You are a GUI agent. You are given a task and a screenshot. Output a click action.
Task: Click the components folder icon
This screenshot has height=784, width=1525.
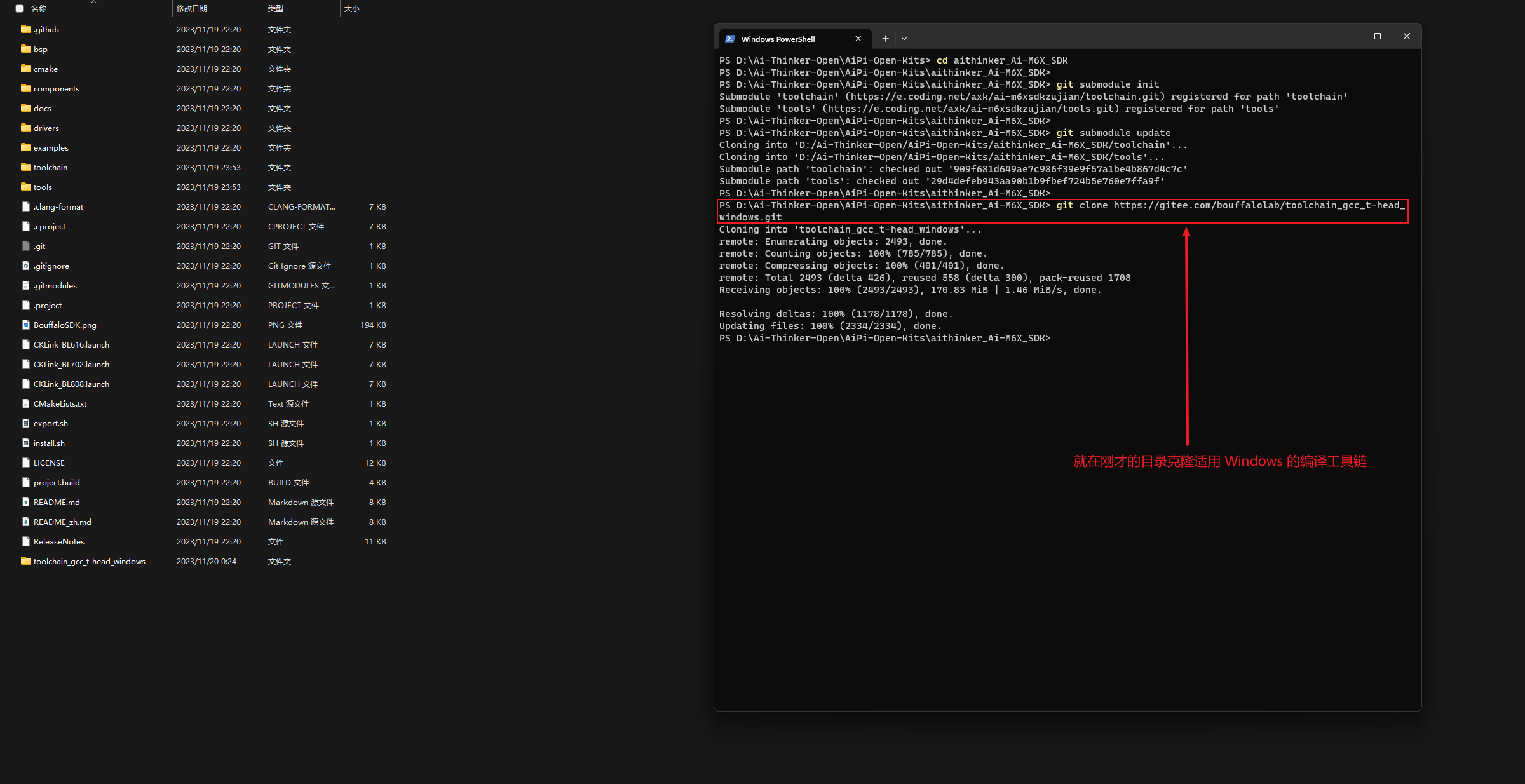(25, 88)
